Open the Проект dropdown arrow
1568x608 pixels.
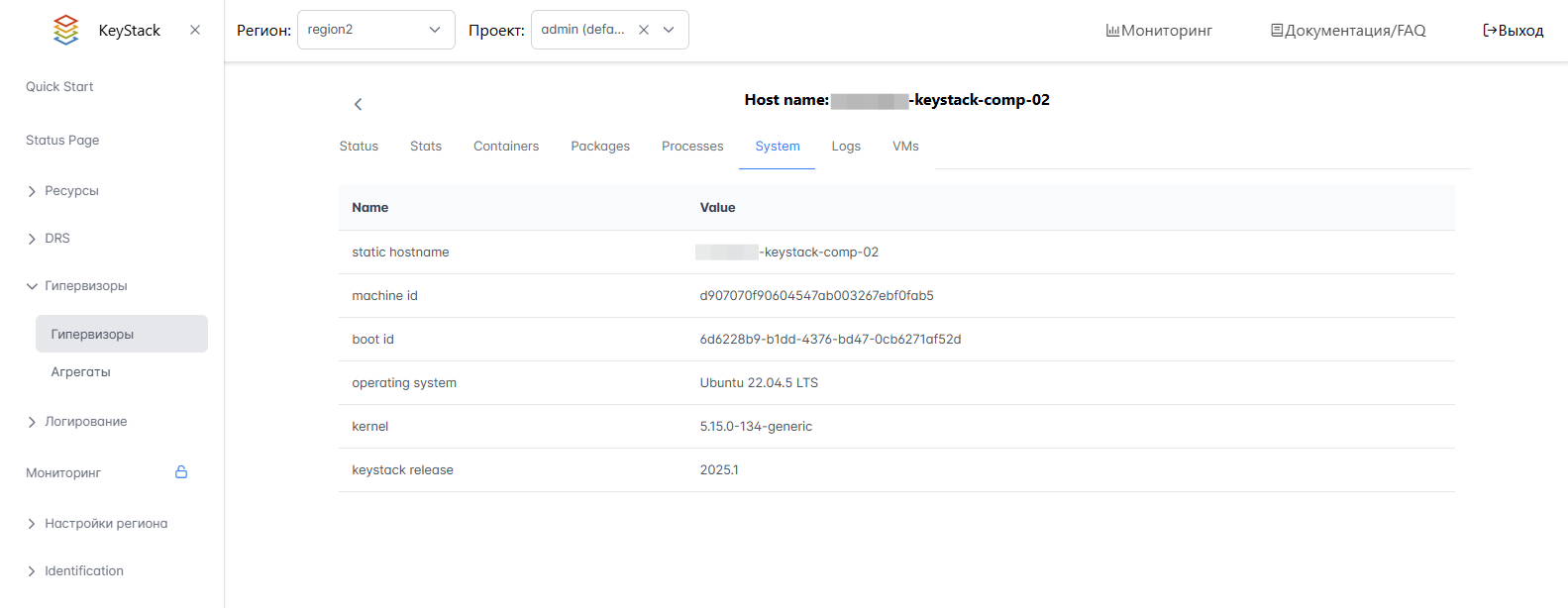(x=670, y=30)
